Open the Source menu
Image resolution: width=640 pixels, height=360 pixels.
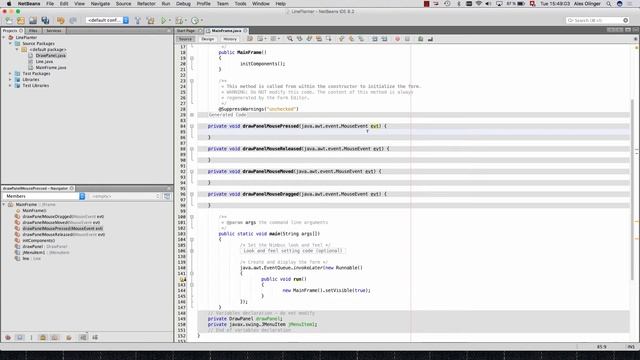pyautogui.click(x=123, y=4)
